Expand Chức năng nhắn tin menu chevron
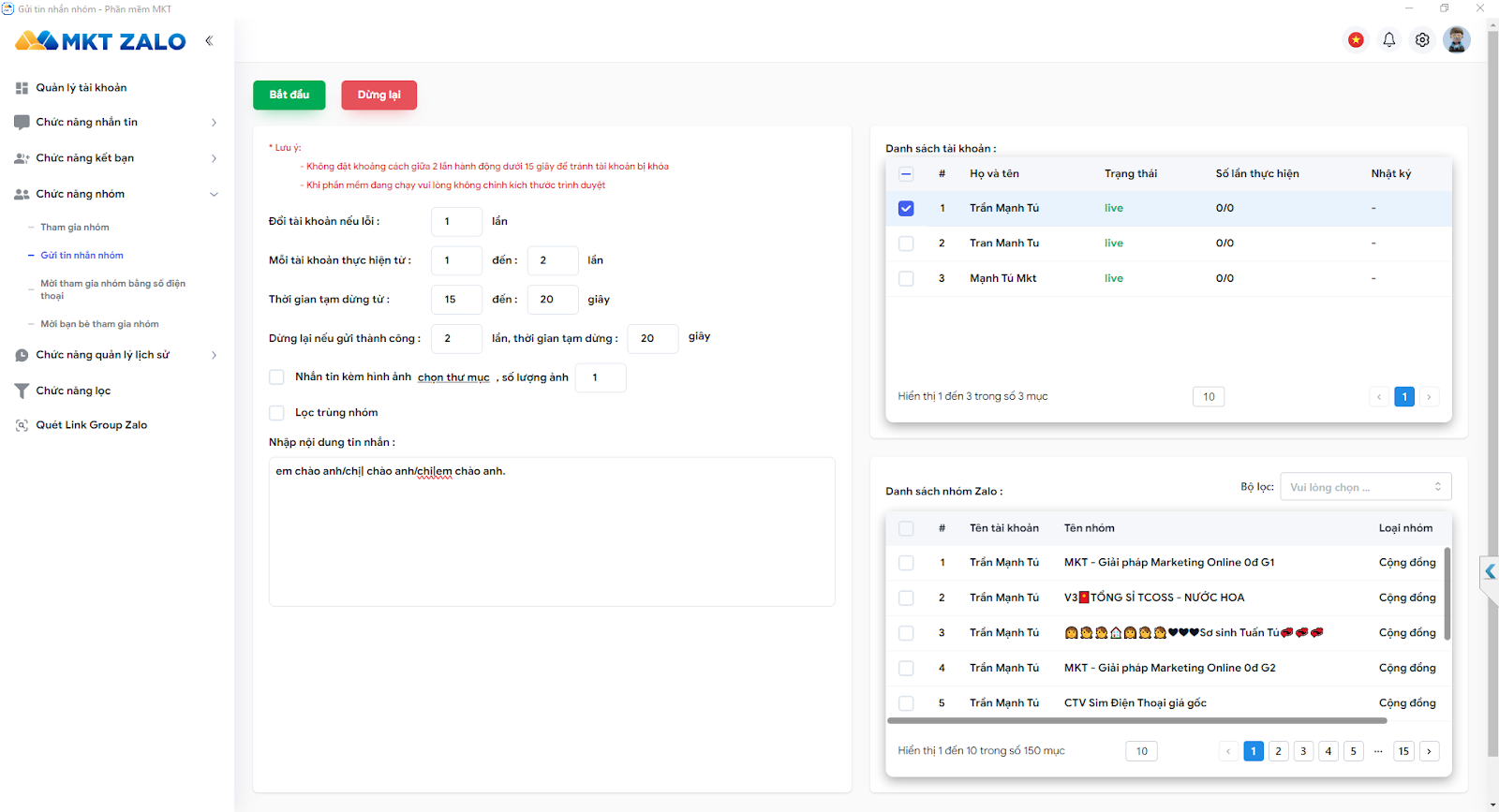Screen dimensions: 1499x812 pos(214,123)
